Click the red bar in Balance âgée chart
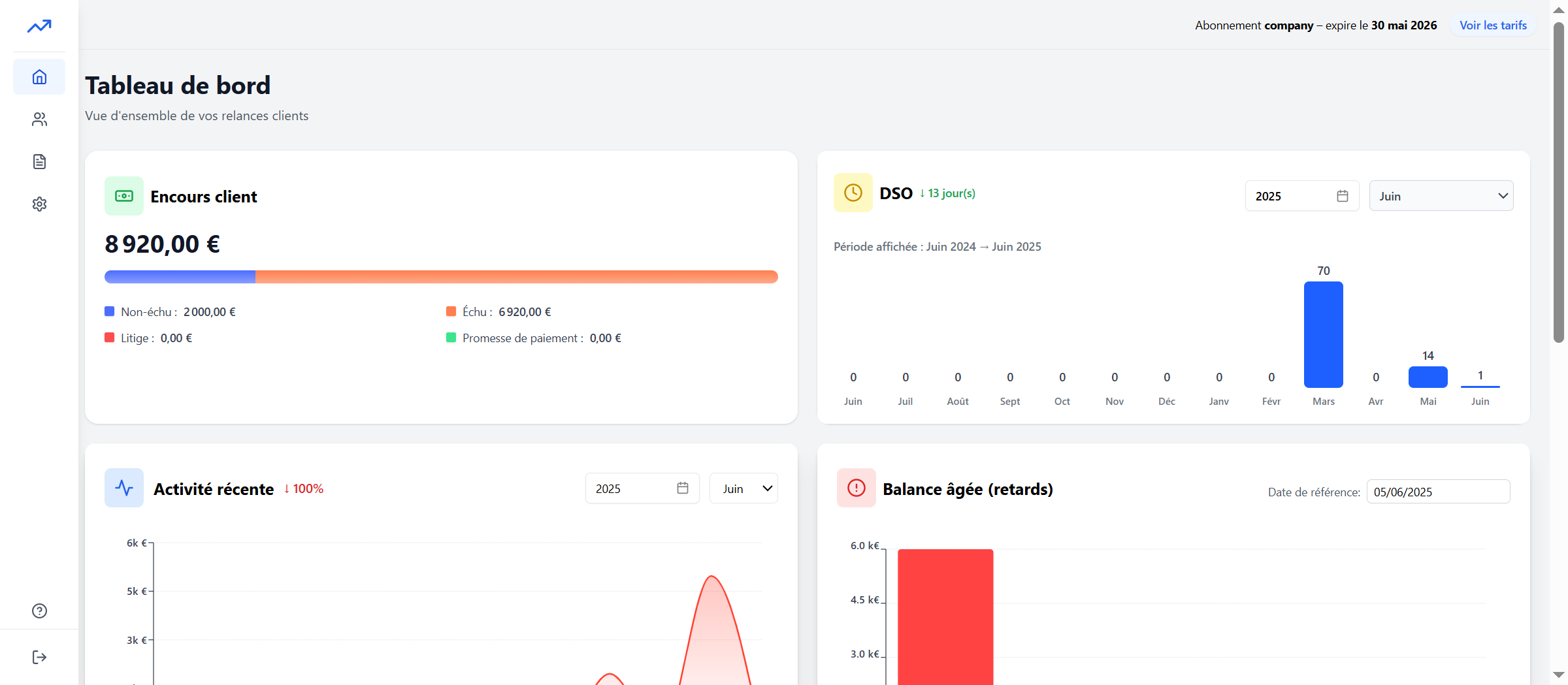The height and width of the screenshot is (685, 1568). click(x=945, y=617)
